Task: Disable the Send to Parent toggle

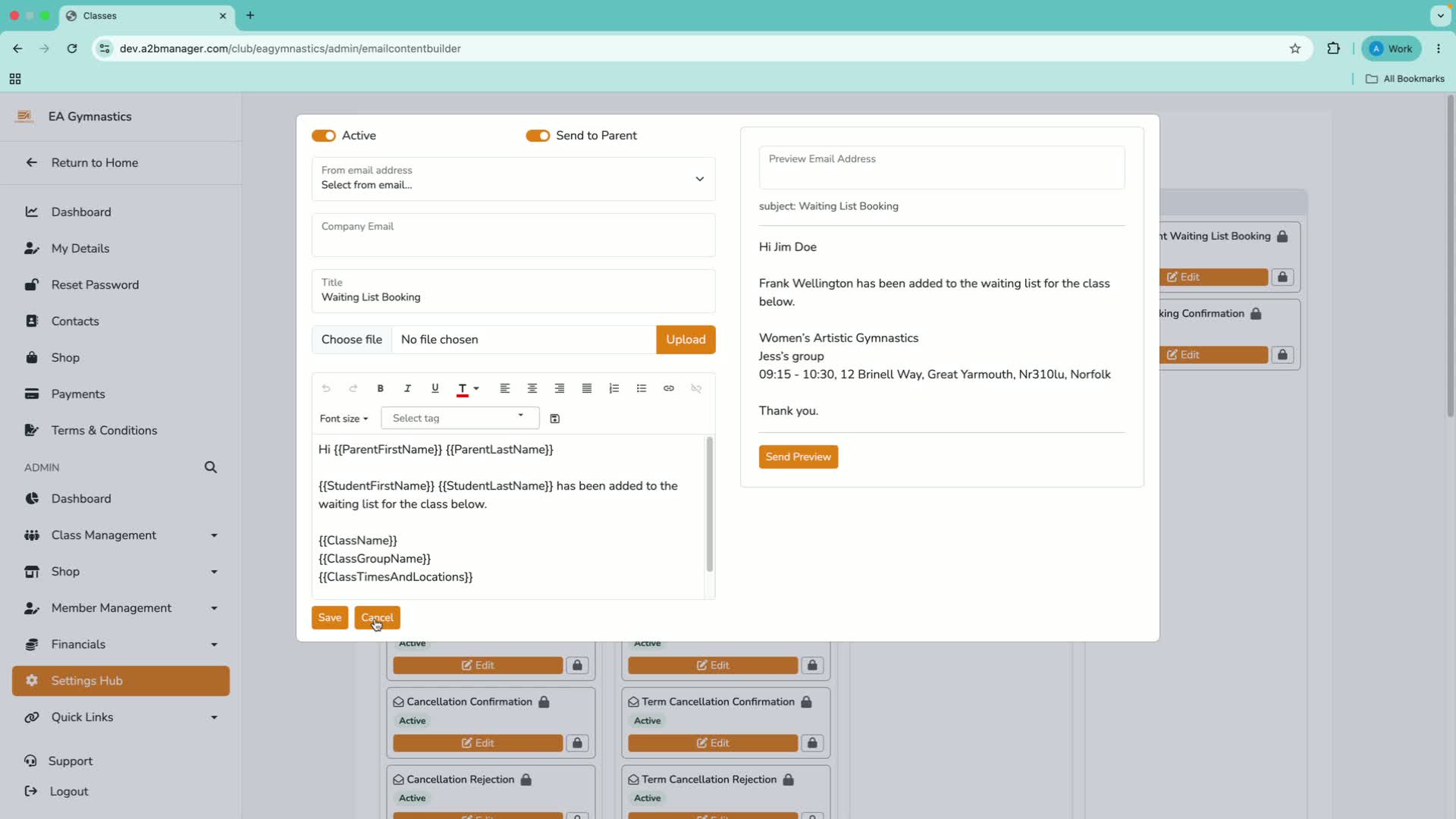Action: pyautogui.click(x=538, y=136)
